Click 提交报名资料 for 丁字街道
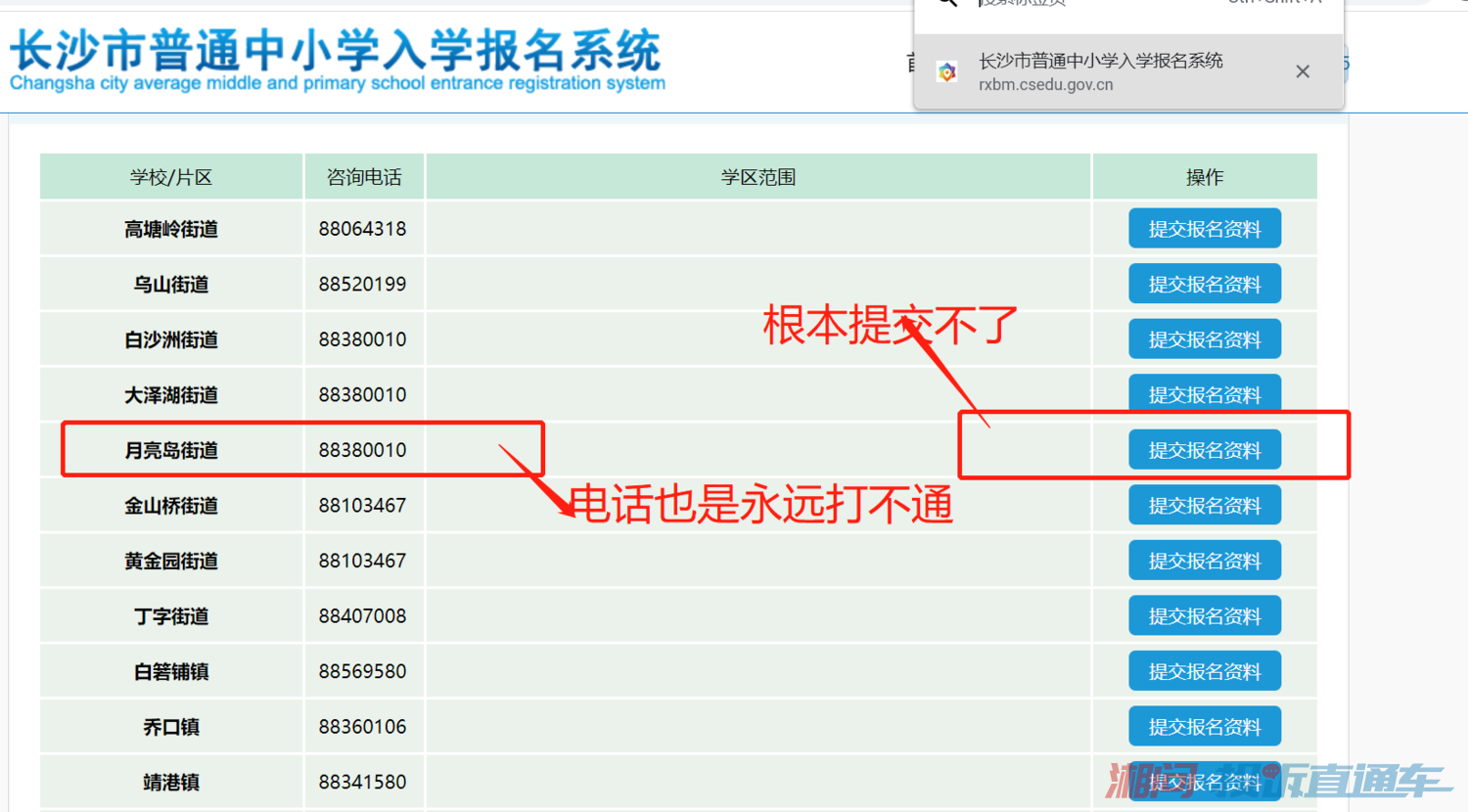 [1205, 615]
